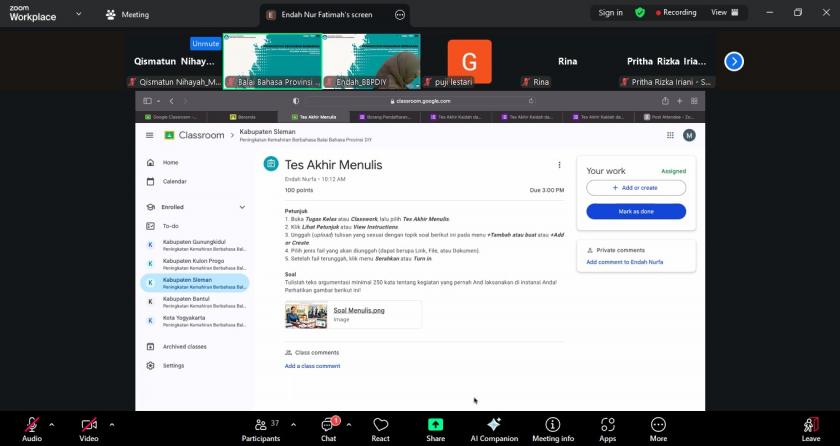Open the shared screen options ellipsis menu
The image size is (840, 446).
pyautogui.click(x=400, y=14)
